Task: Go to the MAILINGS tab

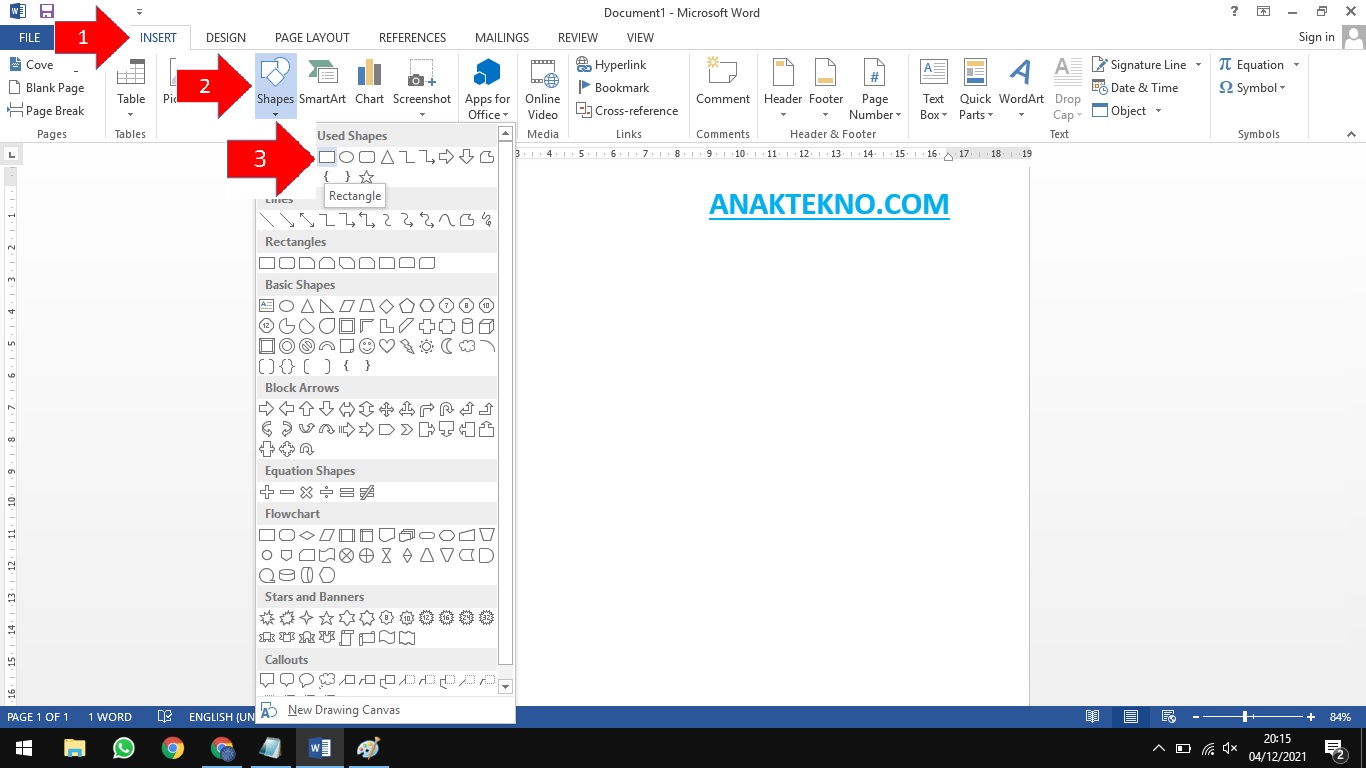Action: (502, 38)
